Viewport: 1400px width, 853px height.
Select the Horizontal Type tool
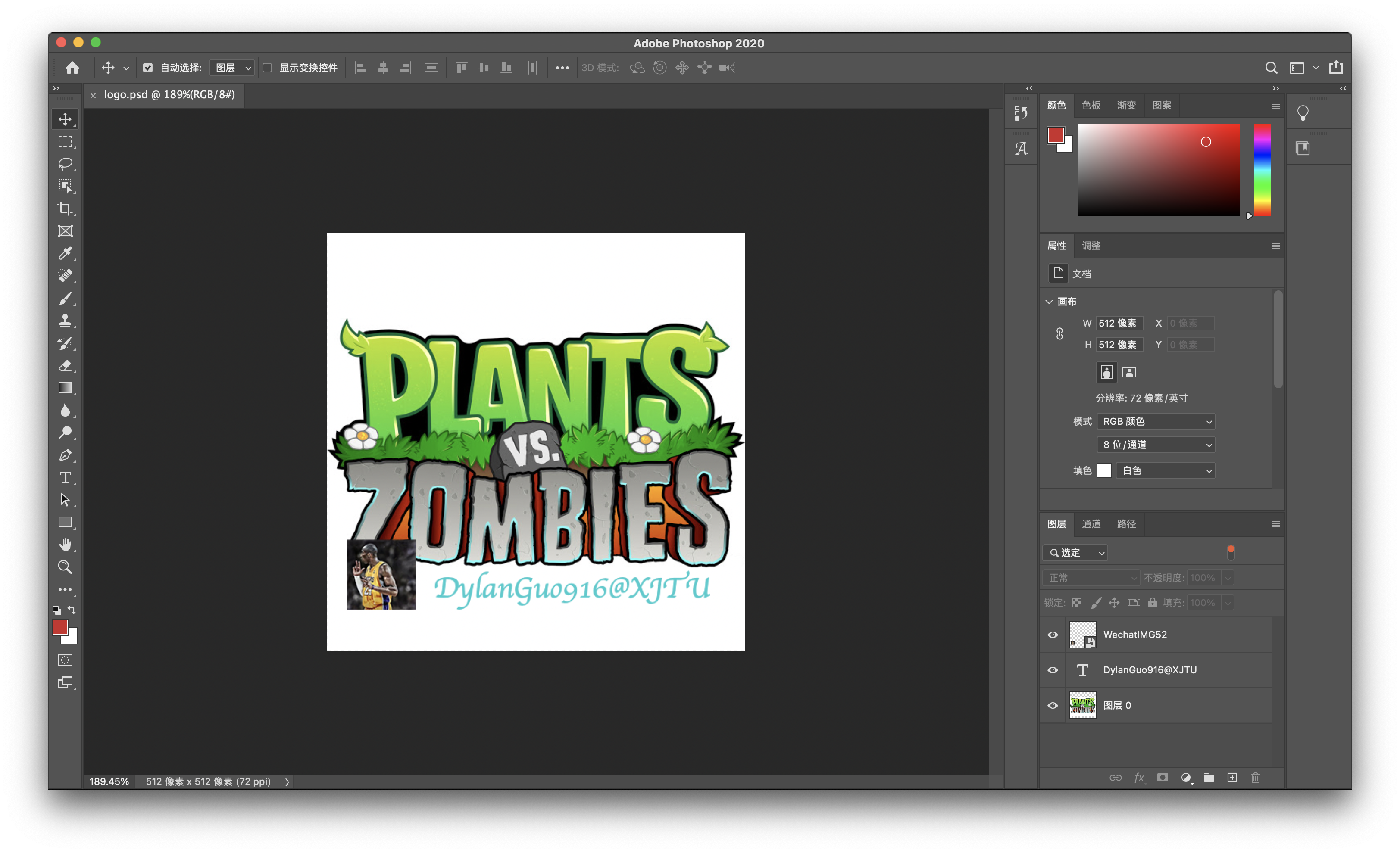tap(66, 478)
